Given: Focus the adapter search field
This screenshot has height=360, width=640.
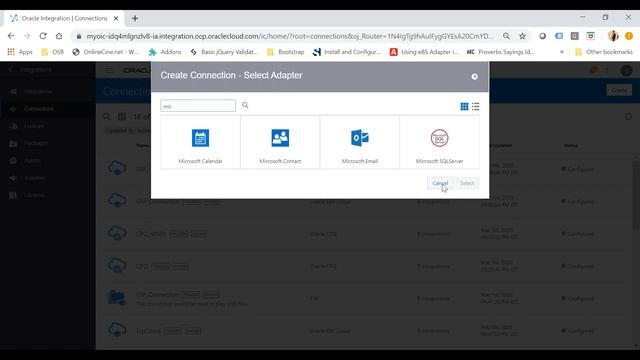Looking at the screenshot, I should [x=198, y=106].
